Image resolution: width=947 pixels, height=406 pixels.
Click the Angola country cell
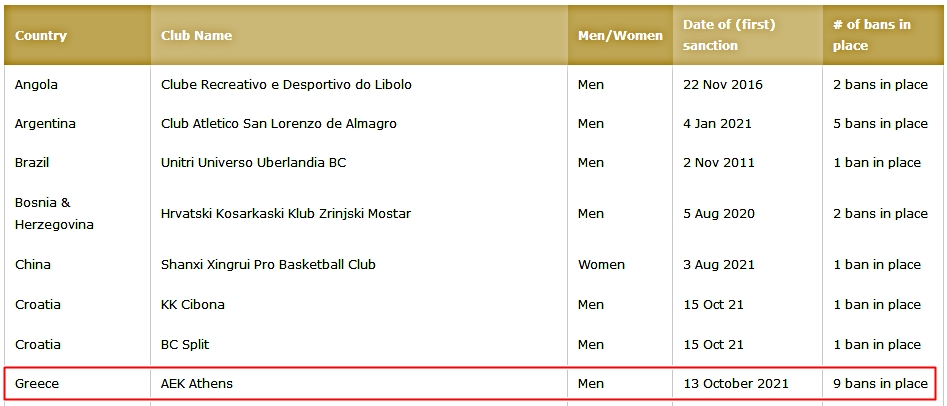[36, 85]
